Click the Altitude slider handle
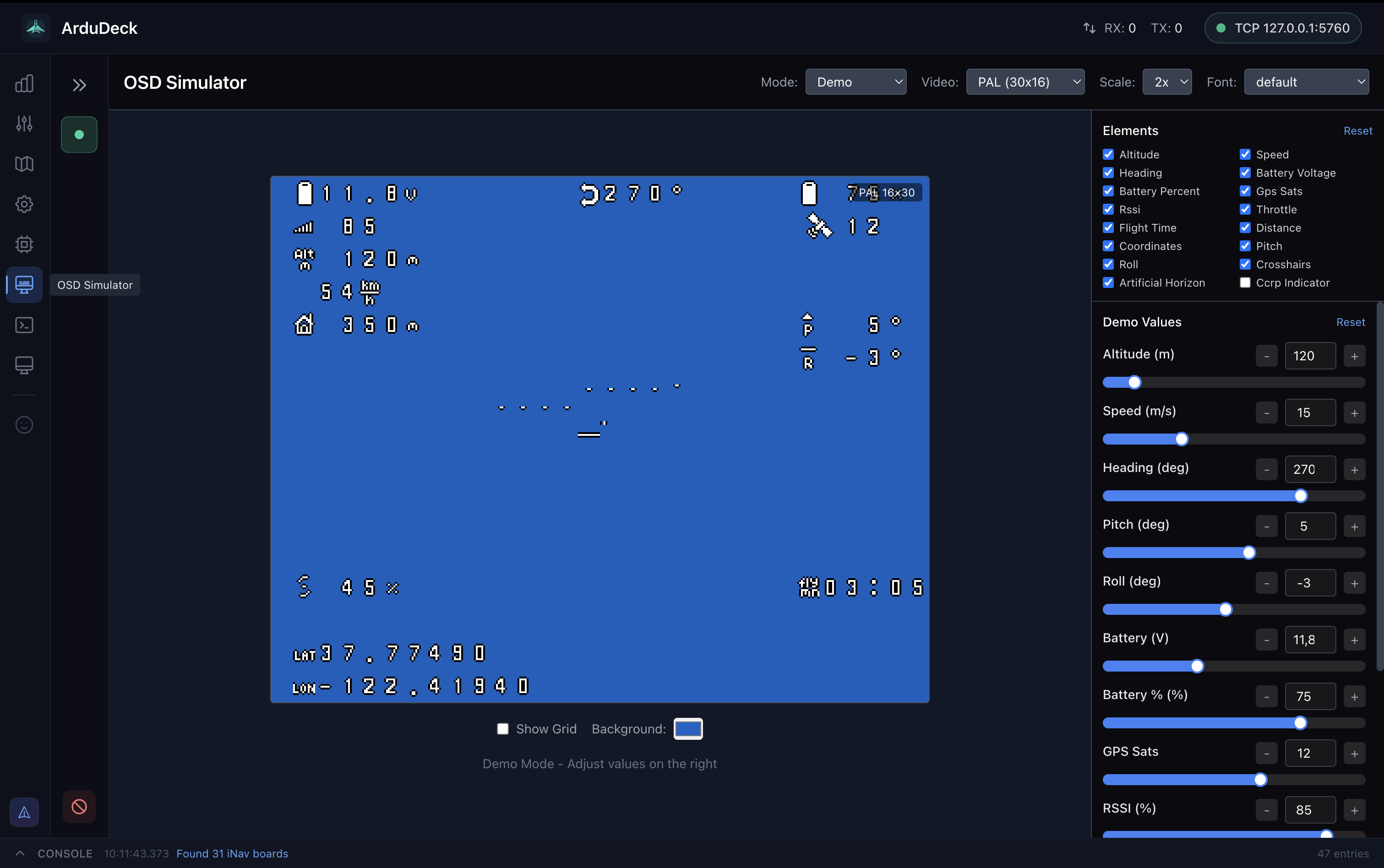The width and height of the screenshot is (1384, 868). 1134,382
